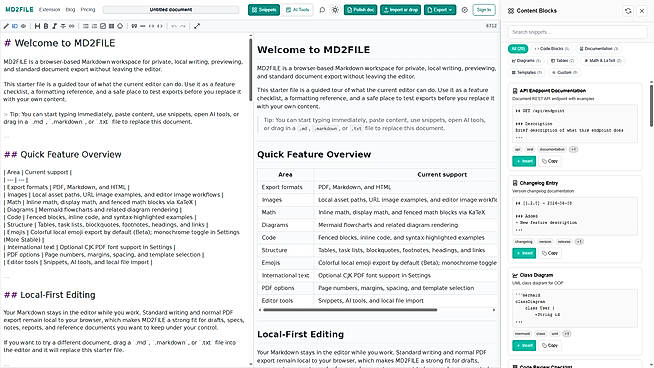
Task: Click the Polish doc button
Action: point(360,10)
